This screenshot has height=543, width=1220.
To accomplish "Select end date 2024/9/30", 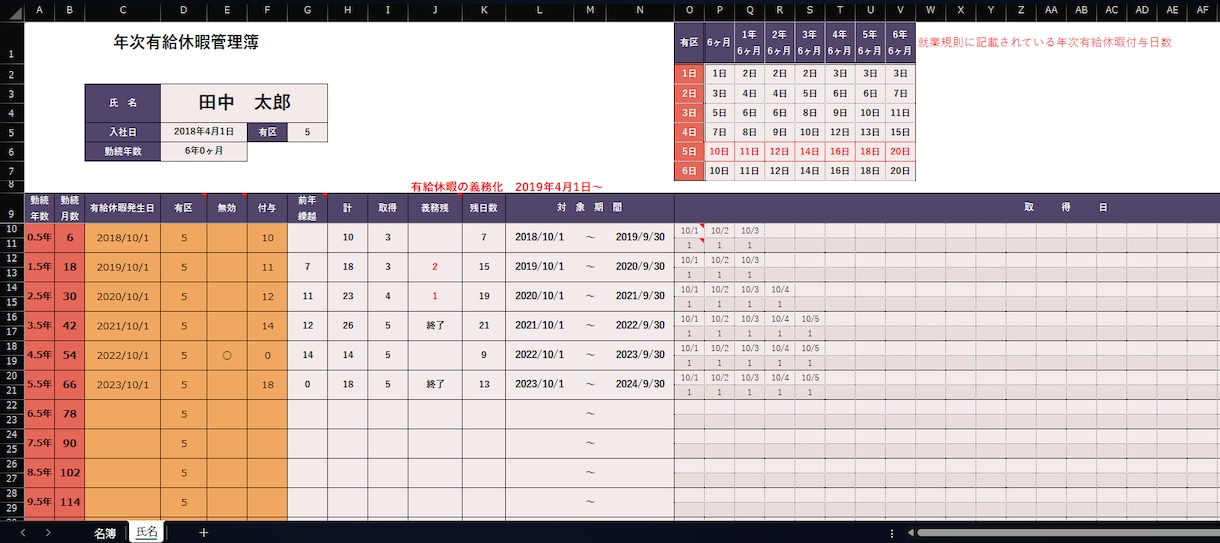I will click(x=640, y=384).
